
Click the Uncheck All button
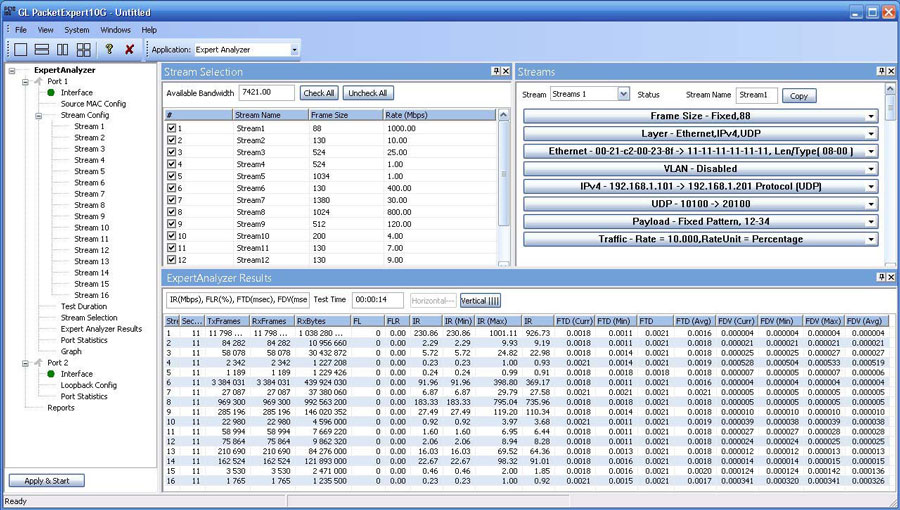(x=368, y=93)
